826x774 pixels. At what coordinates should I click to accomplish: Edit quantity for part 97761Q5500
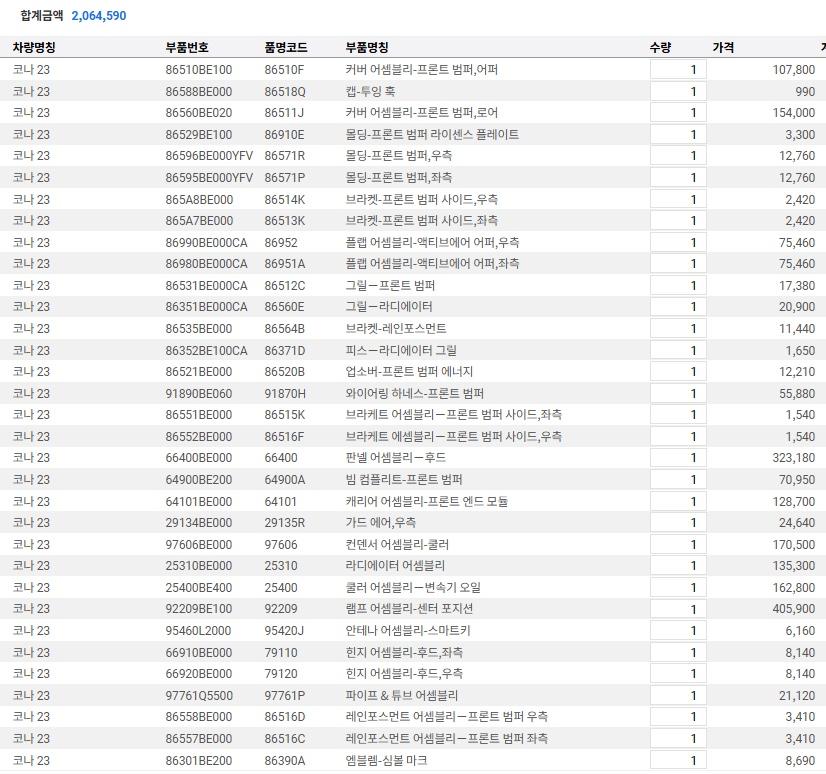(x=678, y=695)
